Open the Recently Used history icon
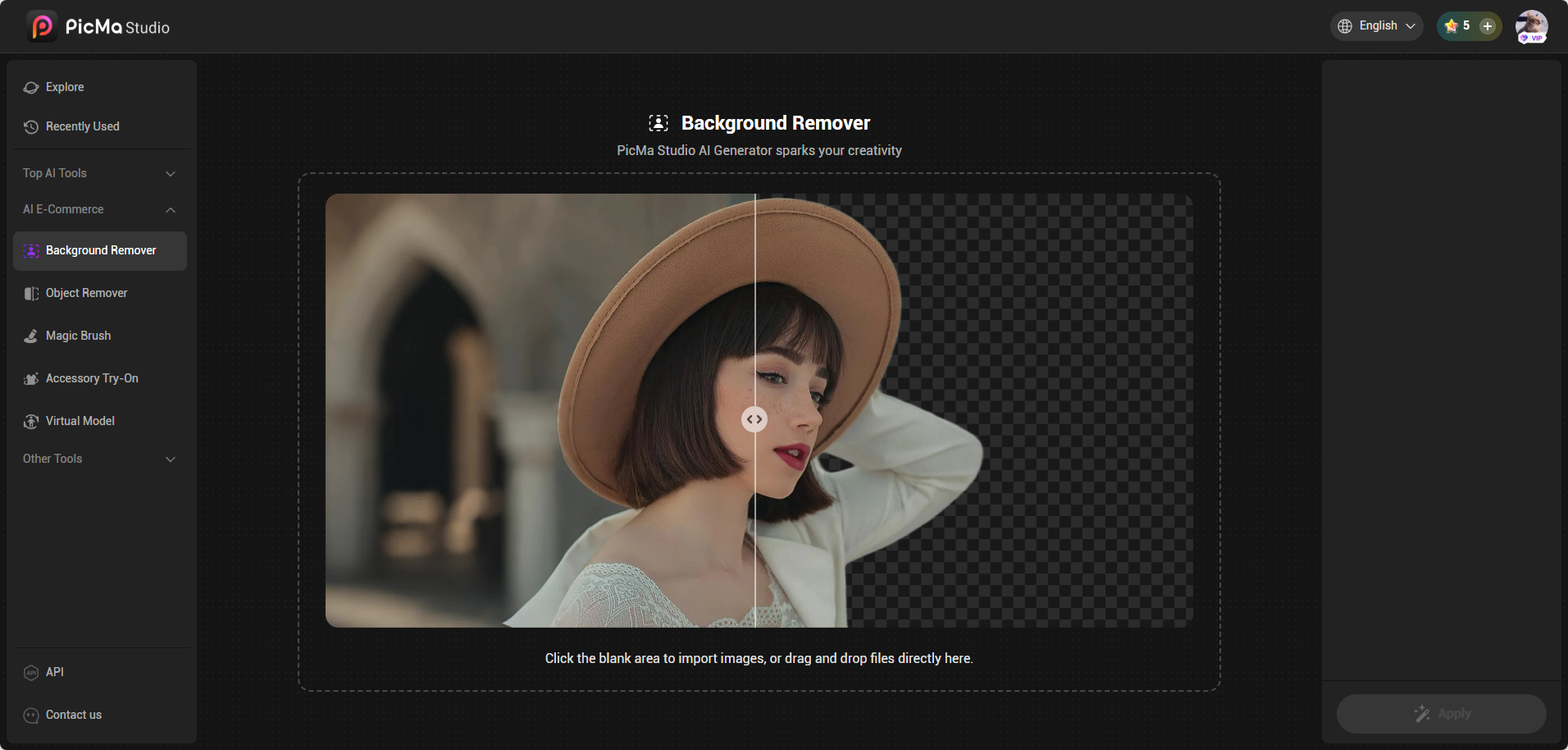Screen dimensions: 1568x750 (31, 126)
